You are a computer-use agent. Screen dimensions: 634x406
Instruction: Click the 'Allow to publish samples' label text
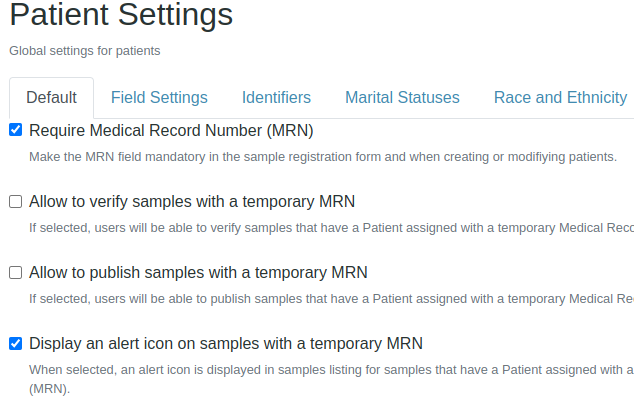(x=198, y=272)
